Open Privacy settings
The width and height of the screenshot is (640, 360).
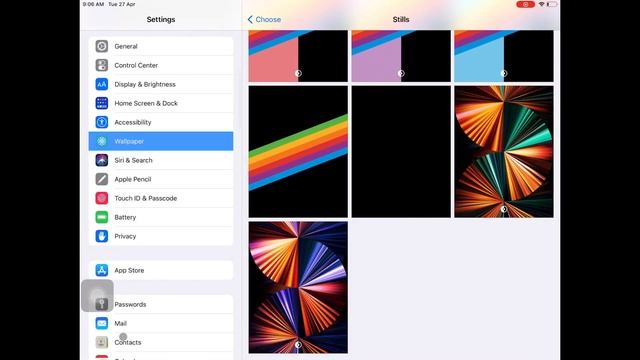161,236
